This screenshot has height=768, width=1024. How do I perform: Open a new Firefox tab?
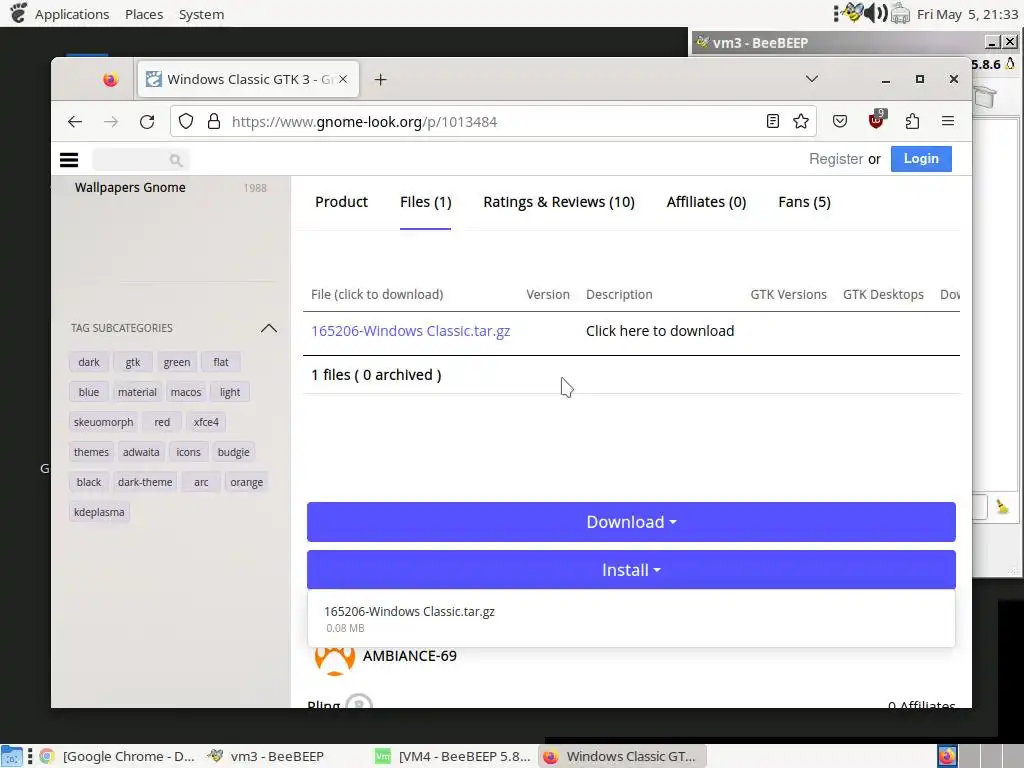381,80
